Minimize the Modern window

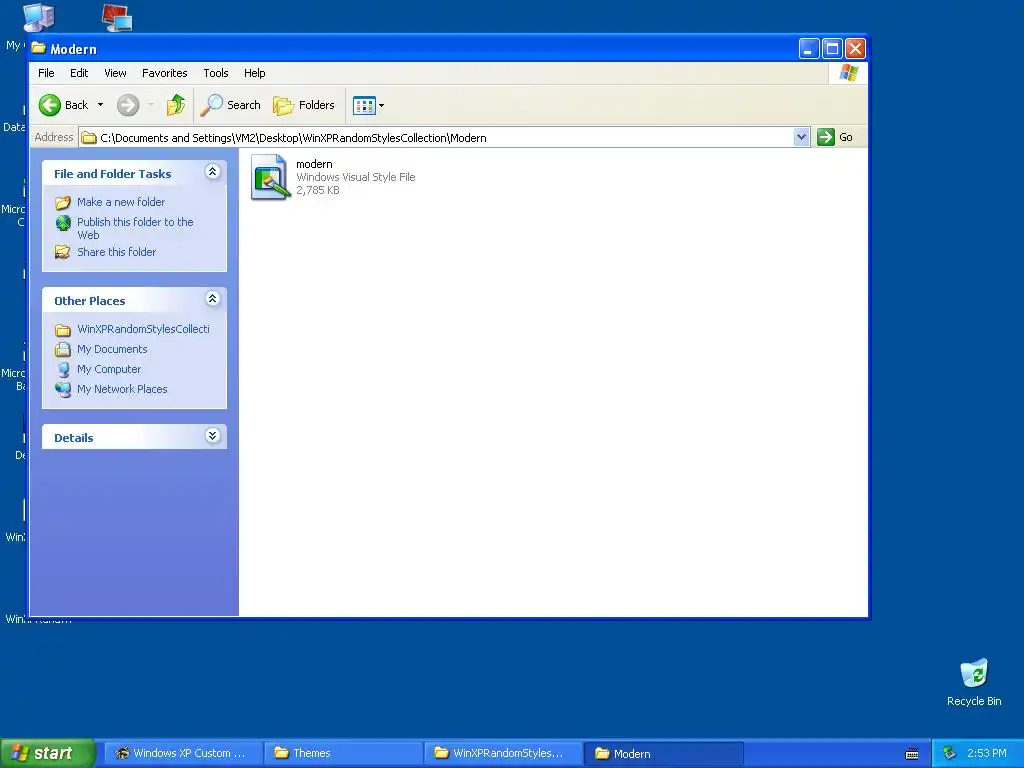[809, 49]
